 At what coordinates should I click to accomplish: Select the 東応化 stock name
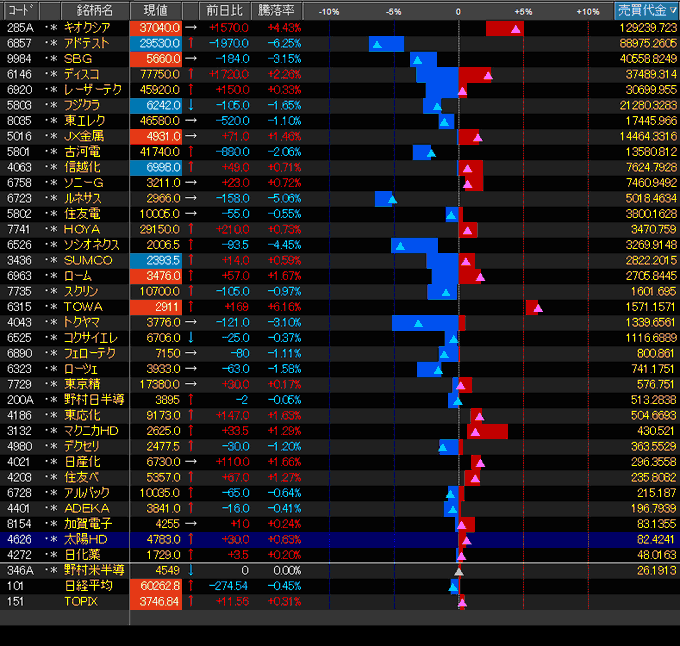click(82, 415)
